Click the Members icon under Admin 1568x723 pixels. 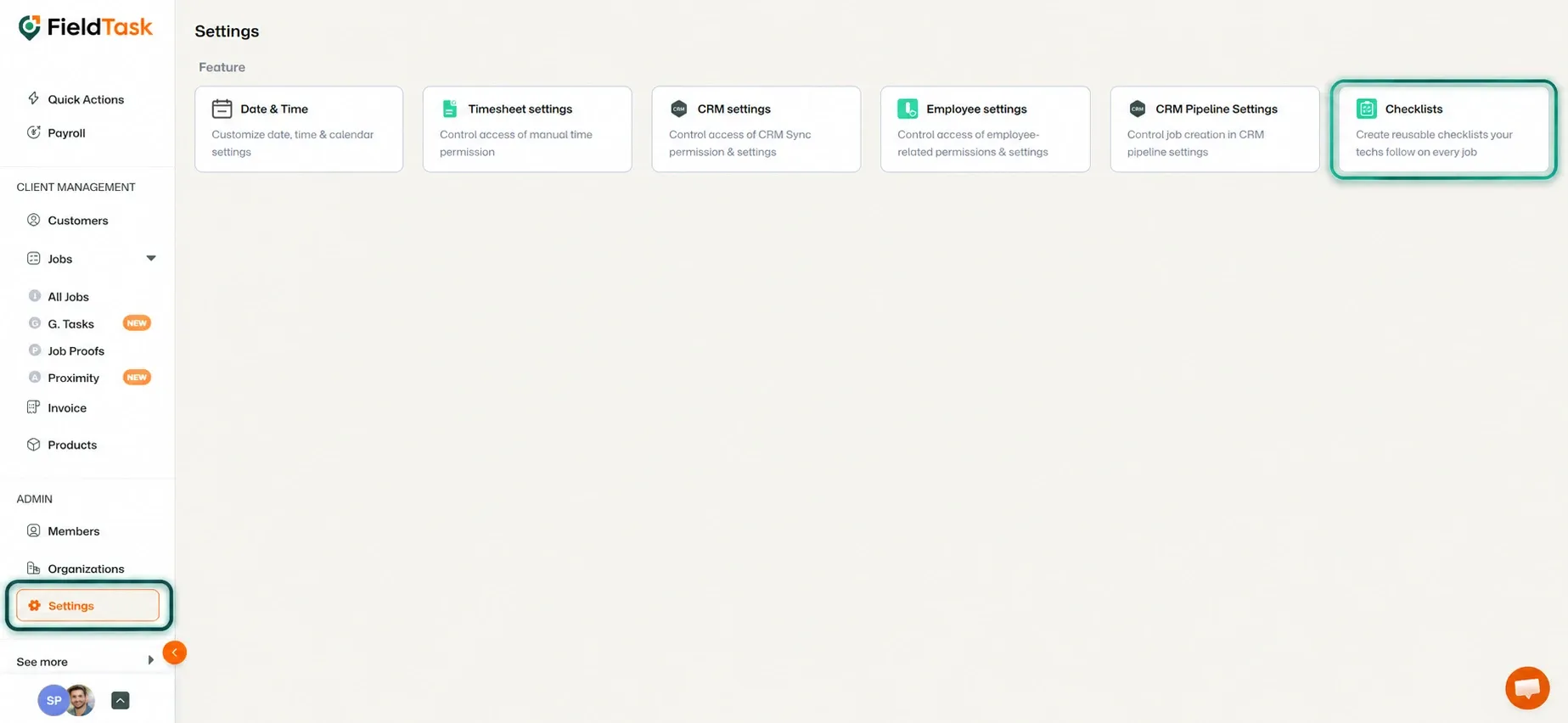coord(33,530)
